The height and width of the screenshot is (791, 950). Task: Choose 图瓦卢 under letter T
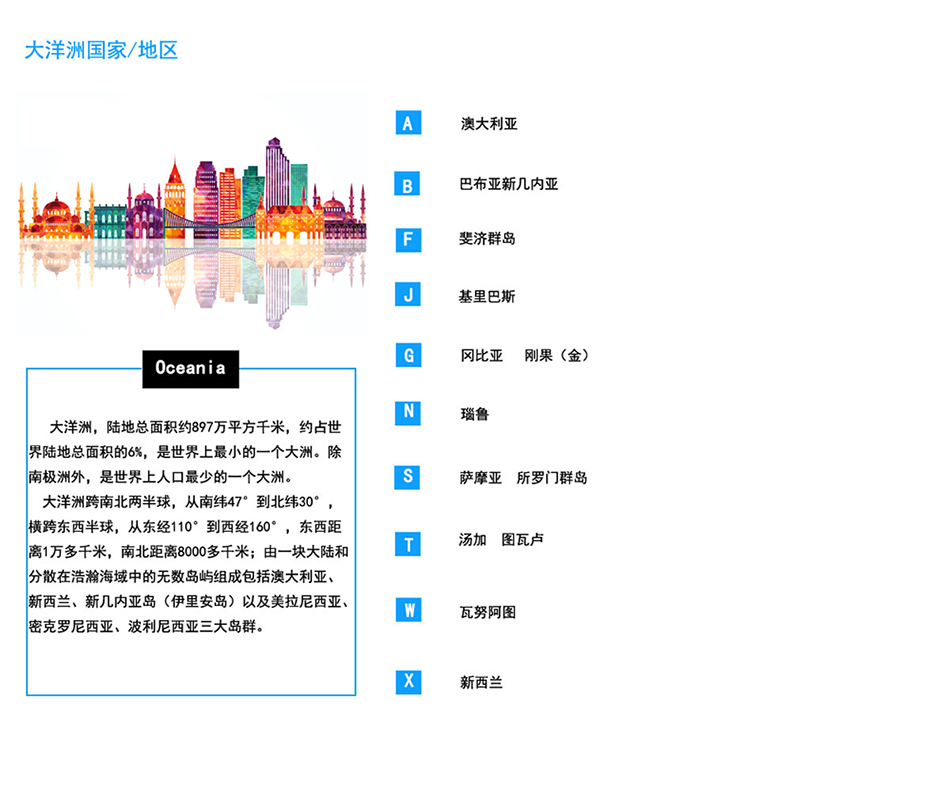(522, 540)
